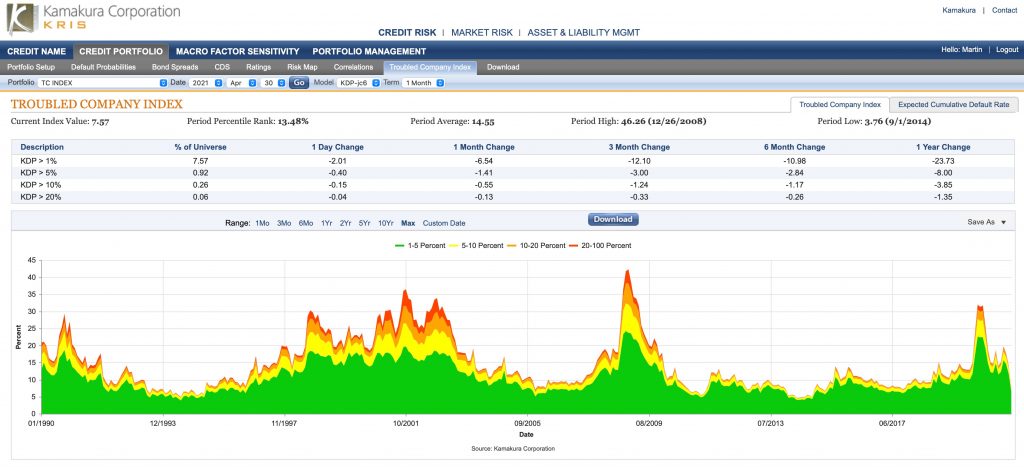The image size is (1024, 467).
Task: Open ASSET & LIABILITY MGMT section
Action: pyautogui.click(x=584, y=32)
